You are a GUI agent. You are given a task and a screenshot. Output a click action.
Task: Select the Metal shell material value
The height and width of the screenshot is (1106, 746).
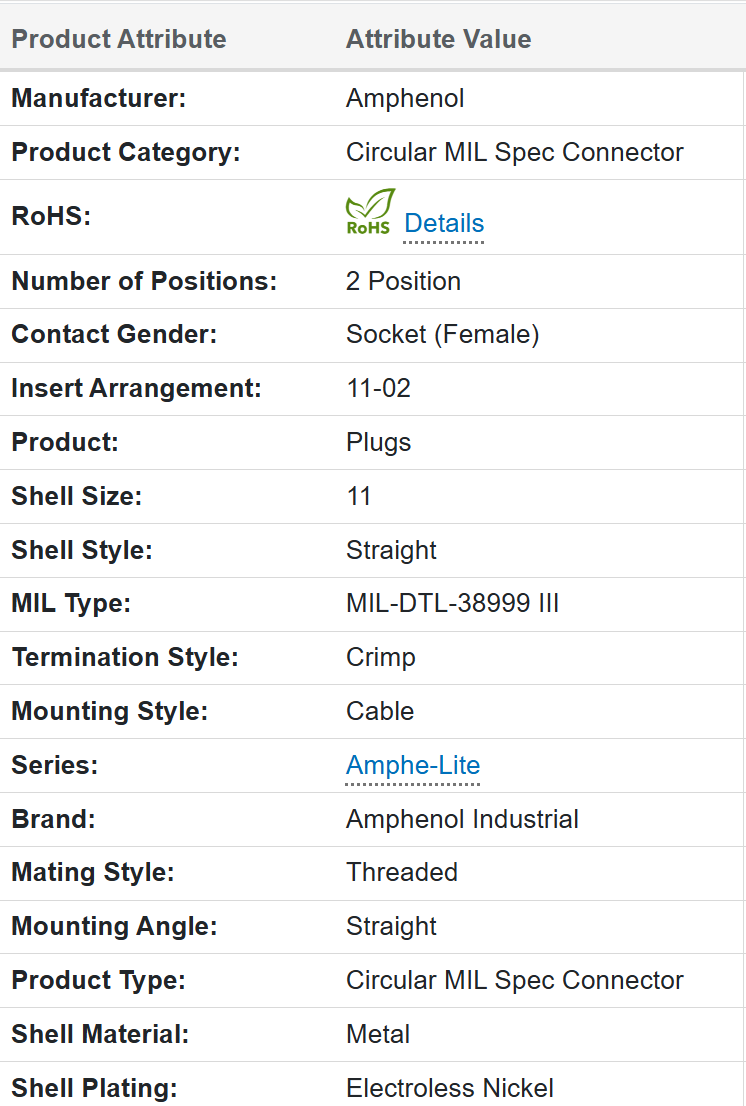[378, 1034]
